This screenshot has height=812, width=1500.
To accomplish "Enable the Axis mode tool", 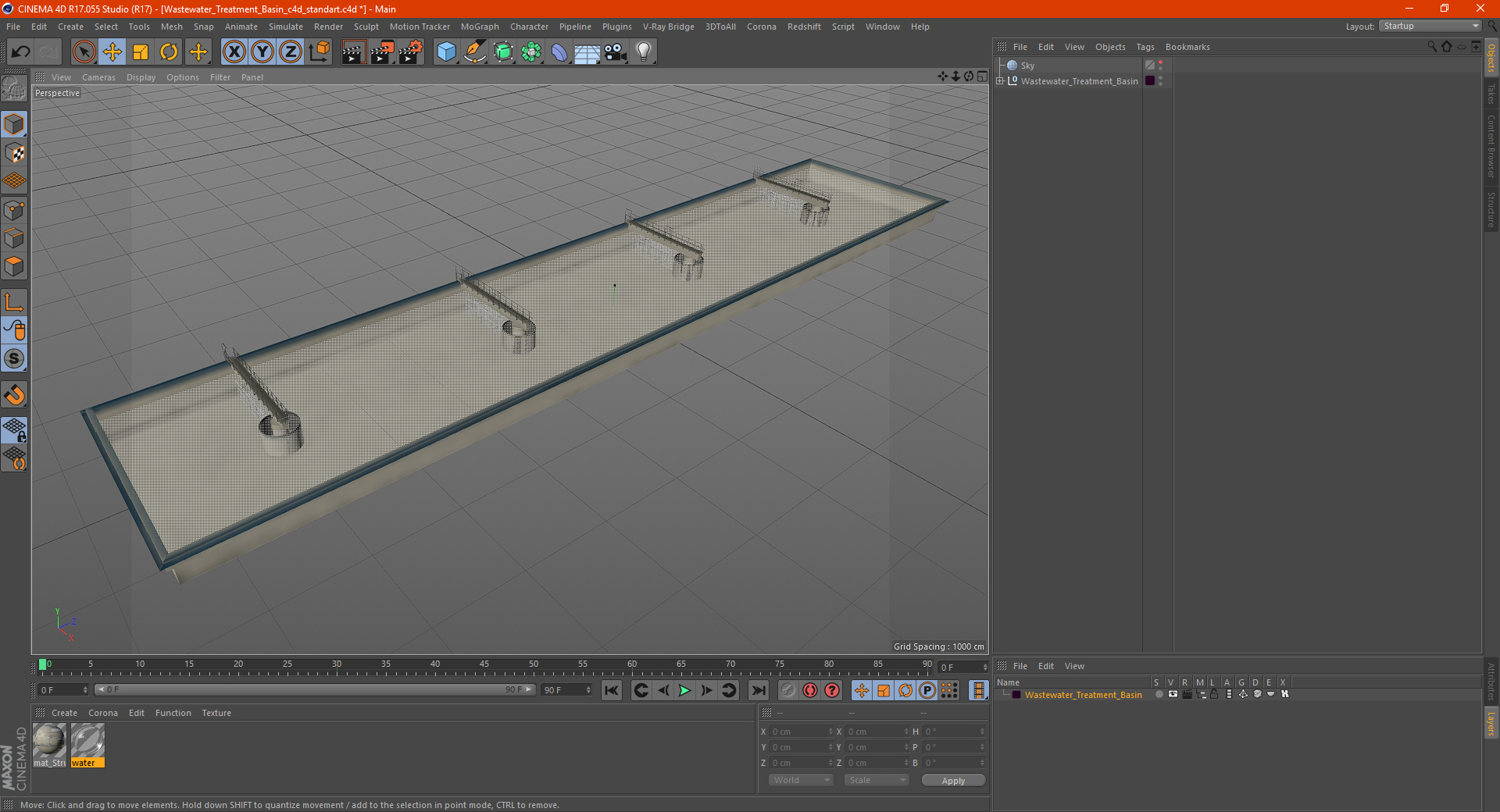I will (x=14, y=301).
